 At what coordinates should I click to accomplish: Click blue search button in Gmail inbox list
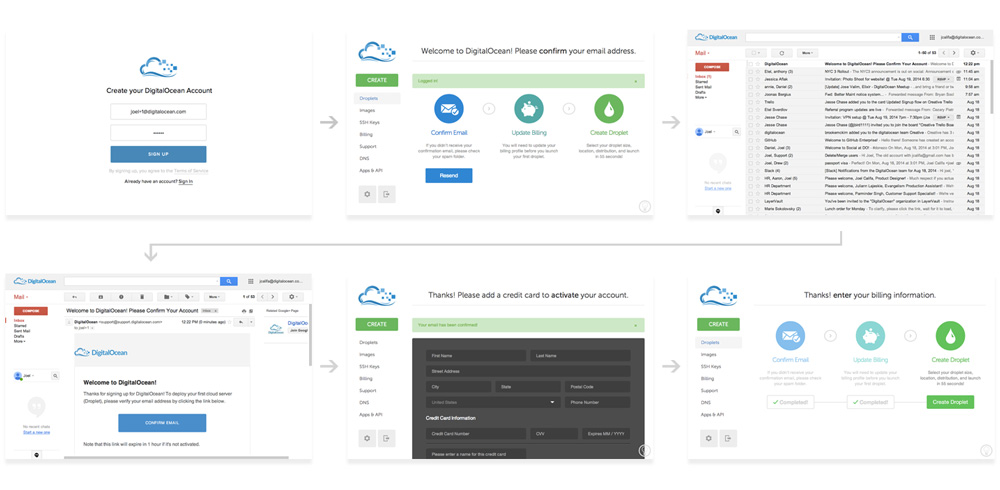910,37
